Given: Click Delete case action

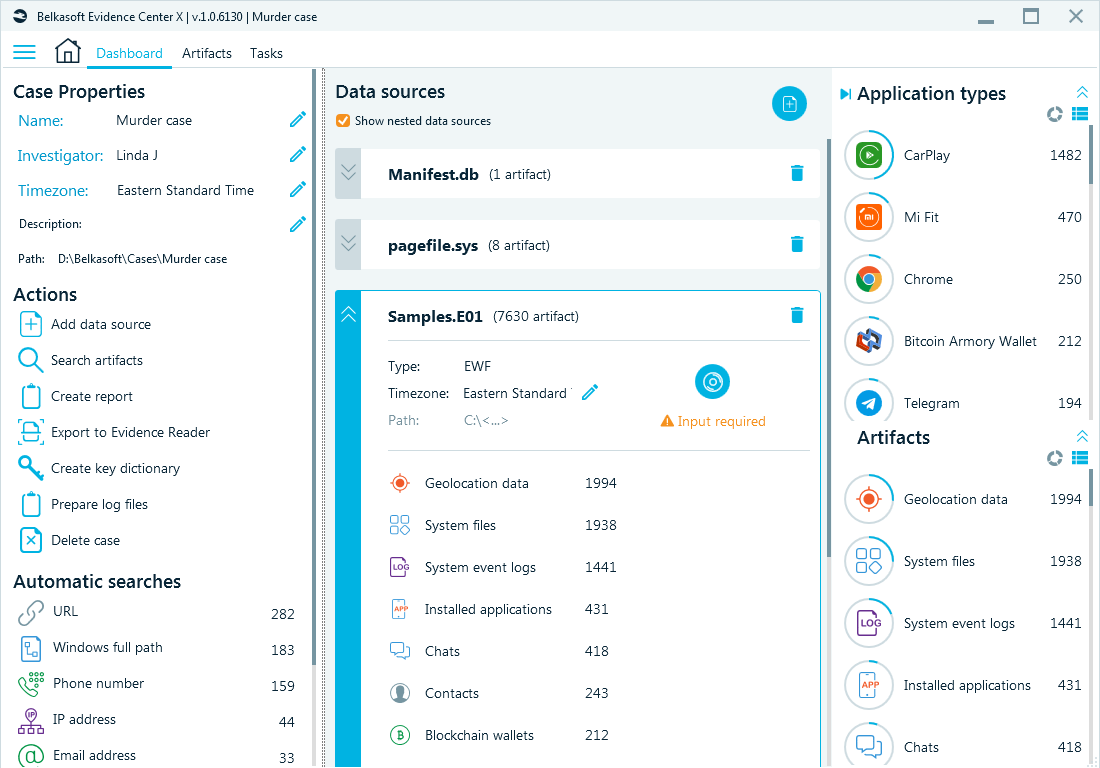Looking at the screenshot, I should [x=69, y=540].
